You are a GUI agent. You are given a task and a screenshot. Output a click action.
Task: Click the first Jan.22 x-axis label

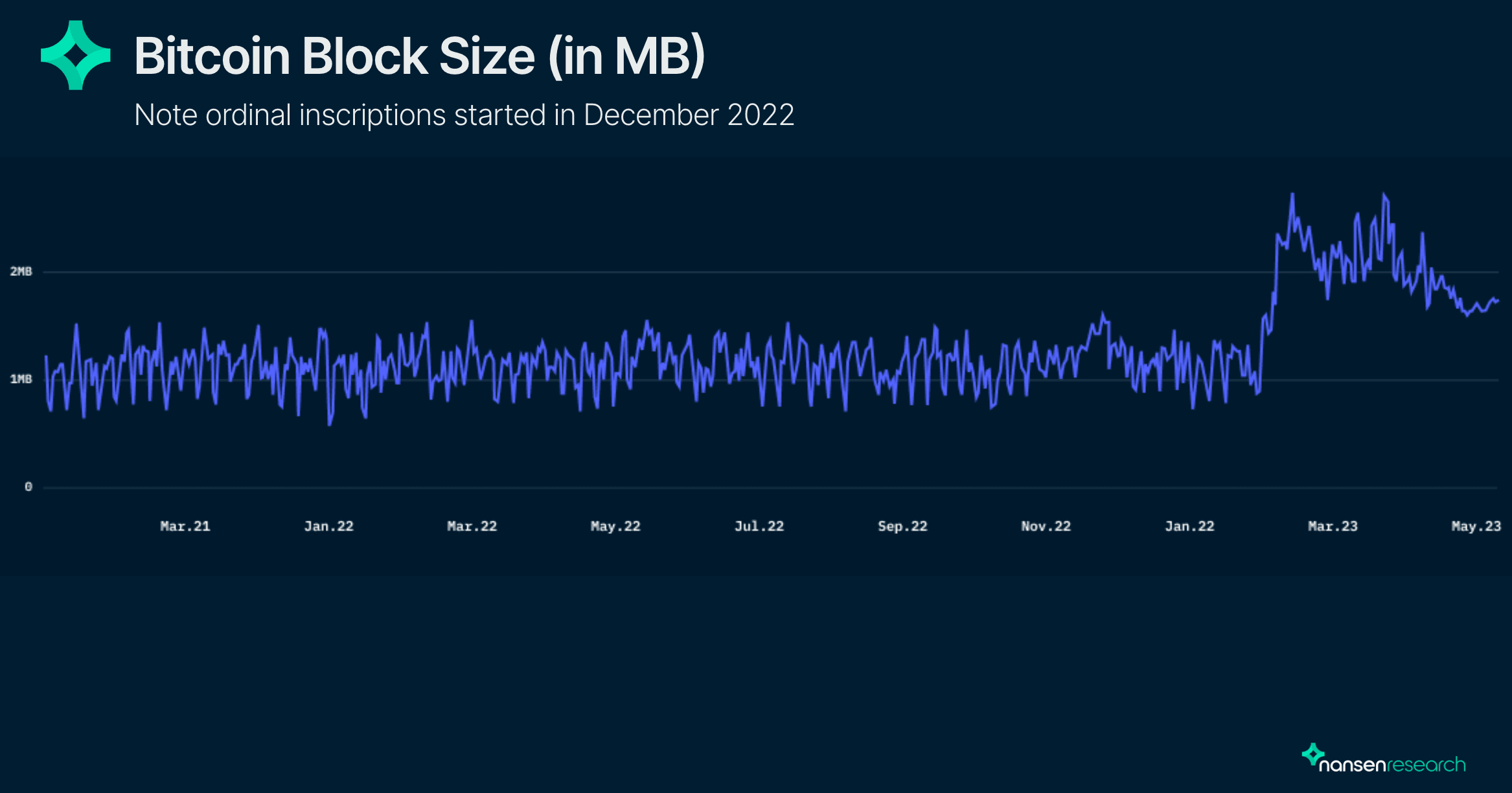tap(329, 526)
